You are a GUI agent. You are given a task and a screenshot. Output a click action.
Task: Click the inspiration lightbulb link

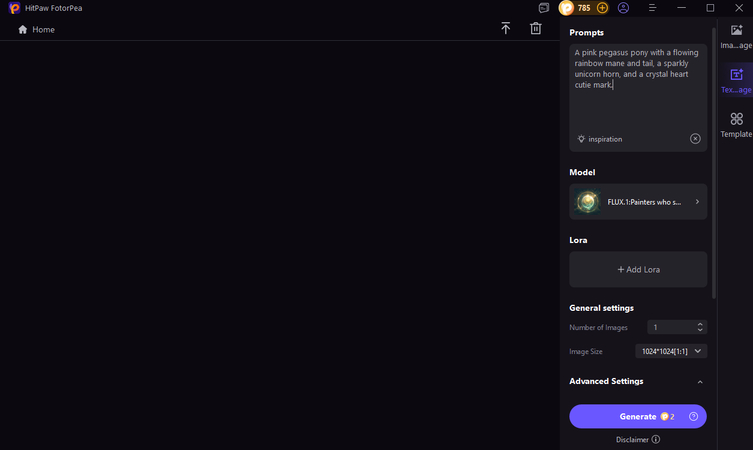600,139
